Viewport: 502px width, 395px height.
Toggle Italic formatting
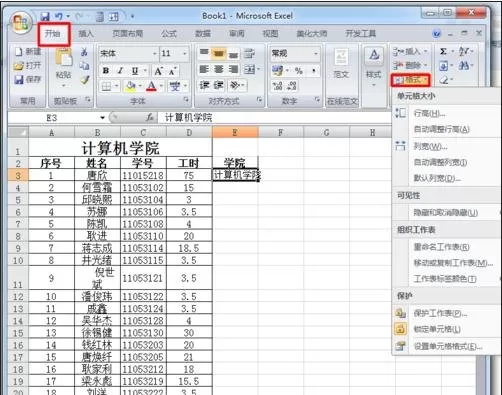120,70
